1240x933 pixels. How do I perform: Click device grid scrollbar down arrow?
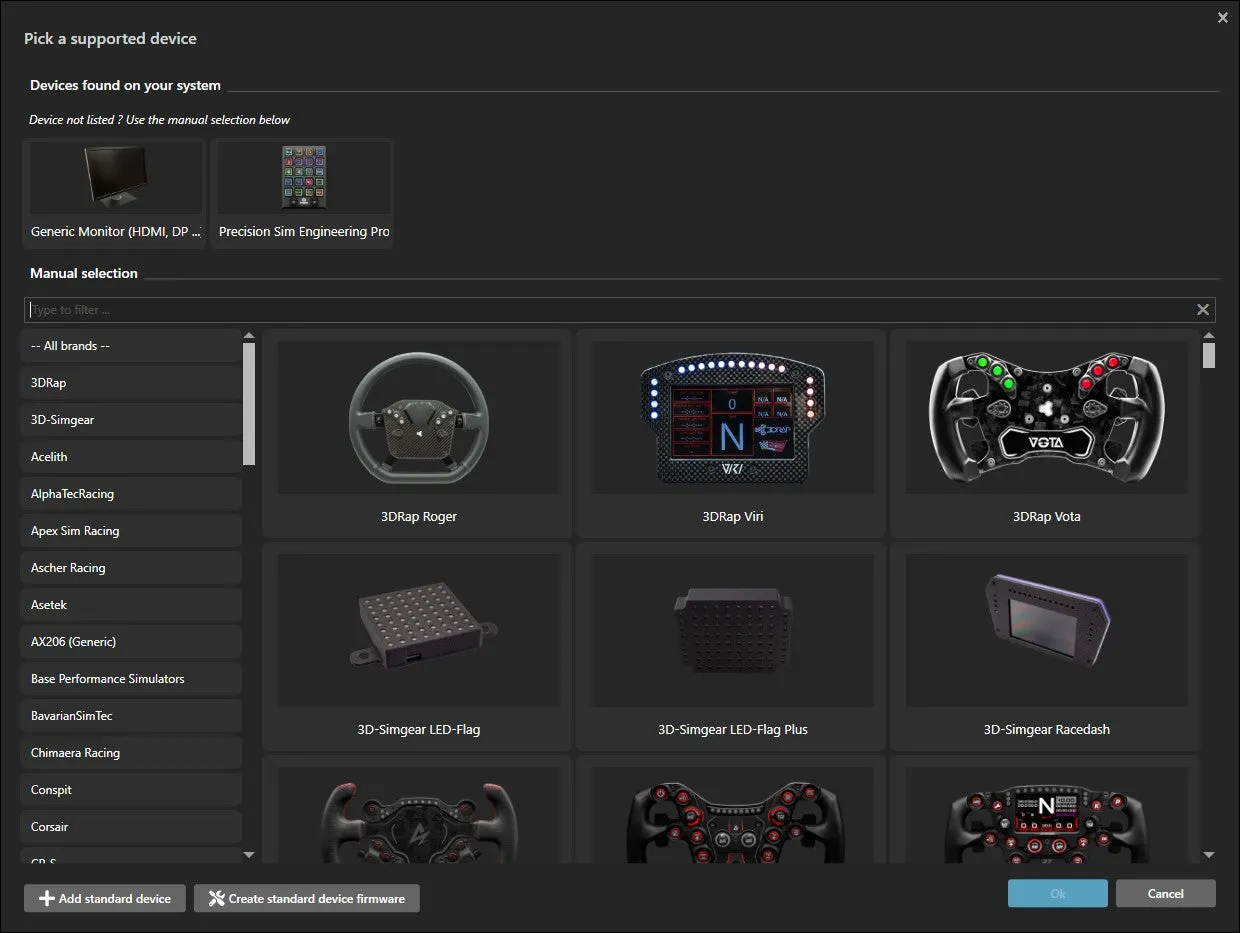point(1209,855)
